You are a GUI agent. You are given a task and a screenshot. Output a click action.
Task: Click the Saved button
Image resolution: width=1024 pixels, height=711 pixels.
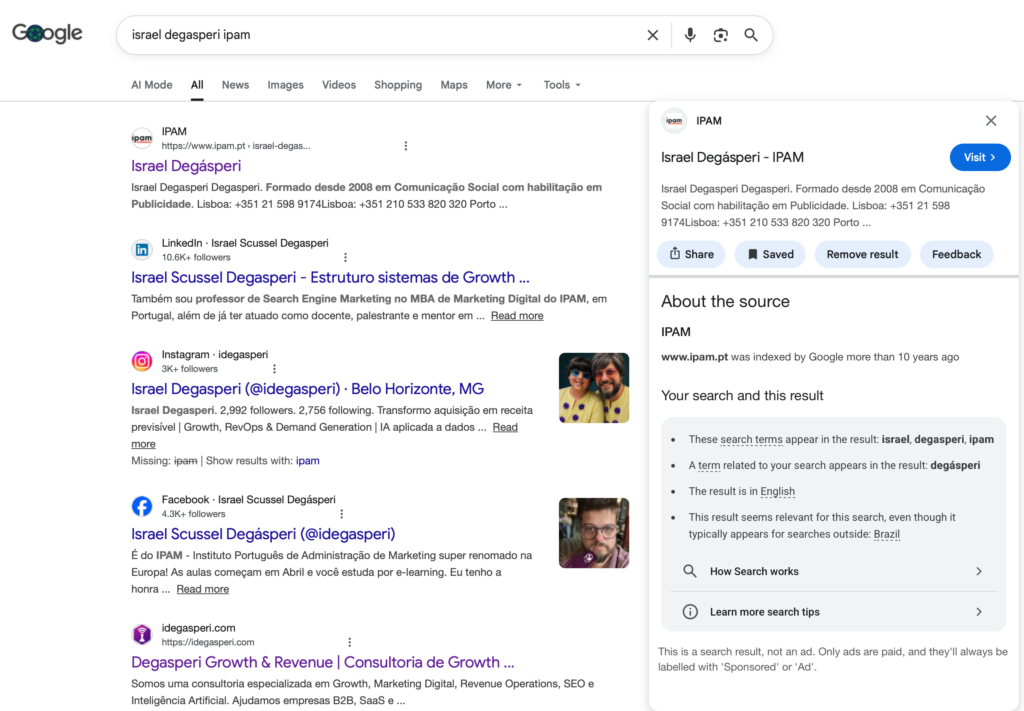(x=770, y=254)
